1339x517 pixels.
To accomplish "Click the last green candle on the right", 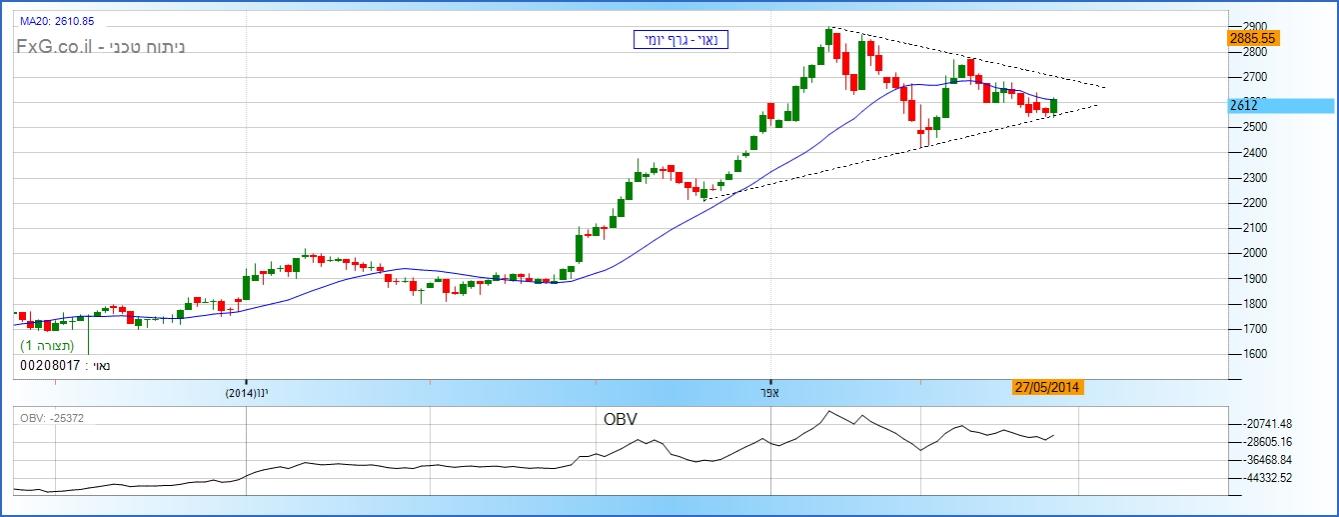I will [1054, 105].
